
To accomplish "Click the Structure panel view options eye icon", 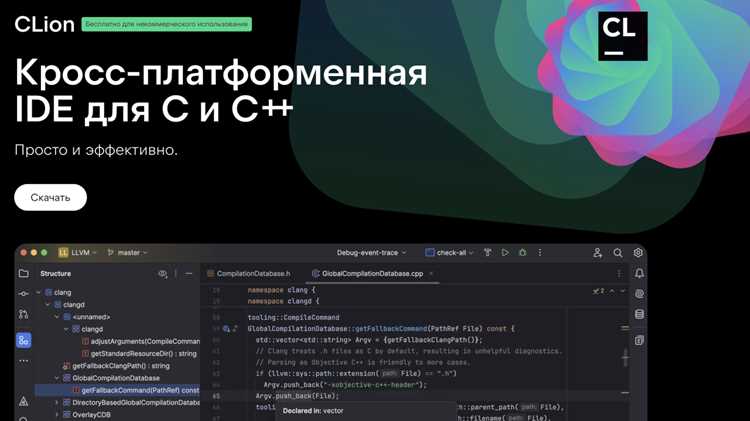I will coord(163,274).
